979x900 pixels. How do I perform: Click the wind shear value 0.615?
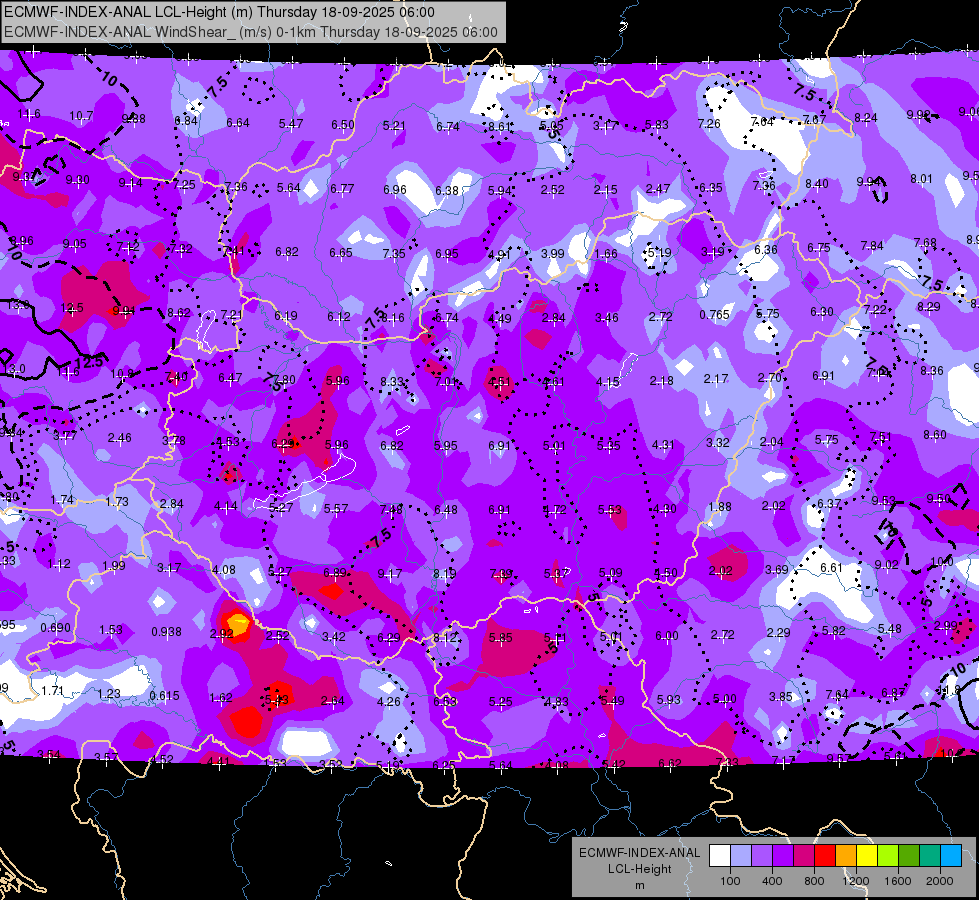(x=164, y=695)
